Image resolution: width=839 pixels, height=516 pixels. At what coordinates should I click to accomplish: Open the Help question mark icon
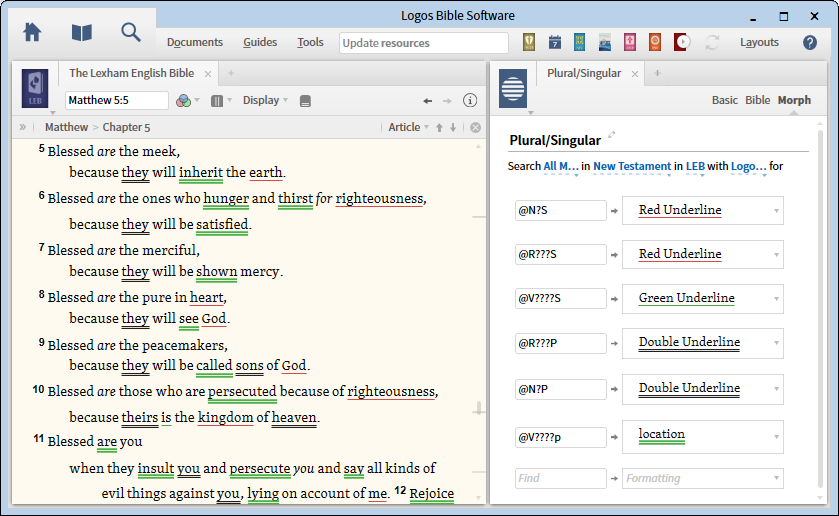[809, 42]
